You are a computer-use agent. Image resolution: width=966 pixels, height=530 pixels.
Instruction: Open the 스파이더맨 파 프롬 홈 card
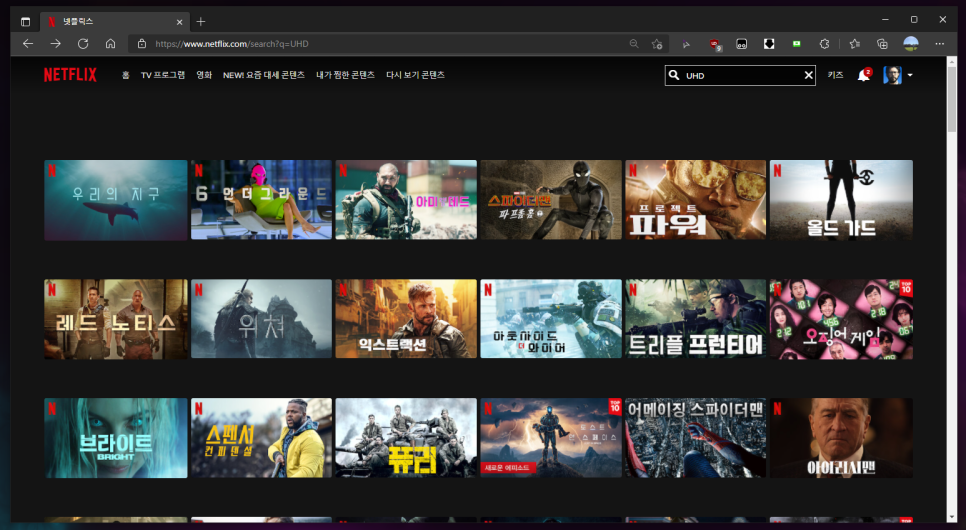pyautogui.click(x=551, y=200)
